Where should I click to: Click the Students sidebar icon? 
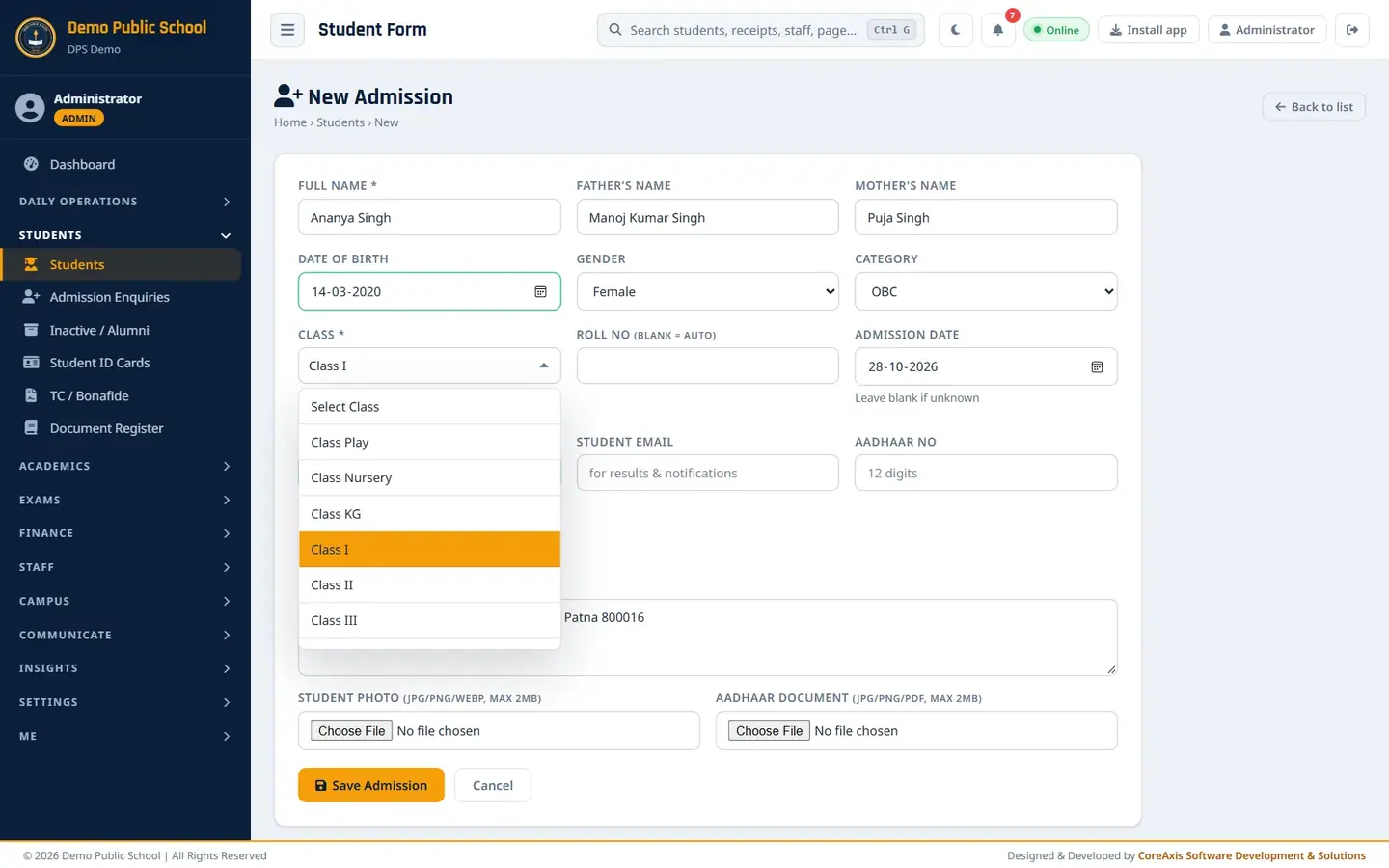[x=31, y=264]
